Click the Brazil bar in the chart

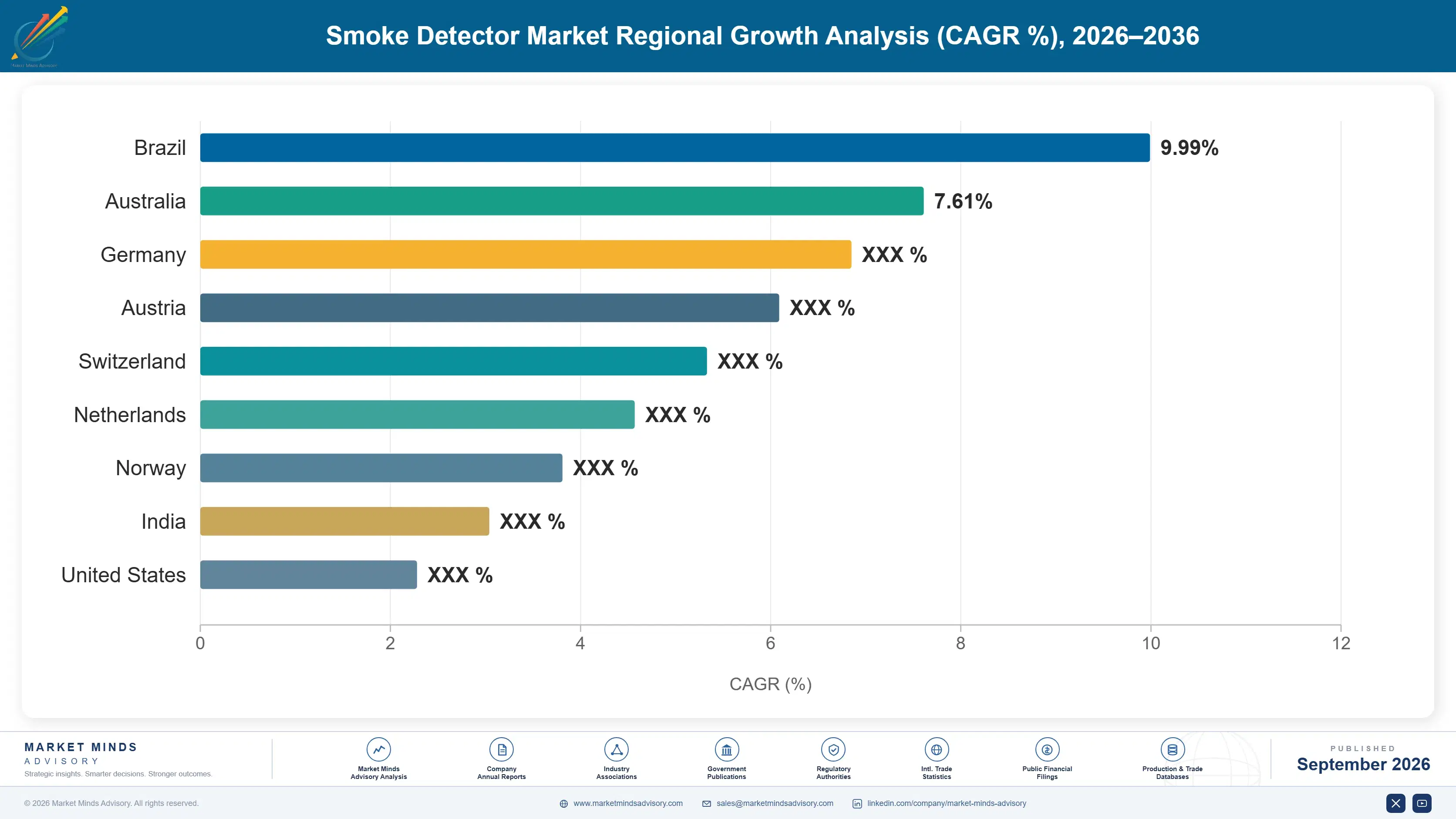pos(675,148)
